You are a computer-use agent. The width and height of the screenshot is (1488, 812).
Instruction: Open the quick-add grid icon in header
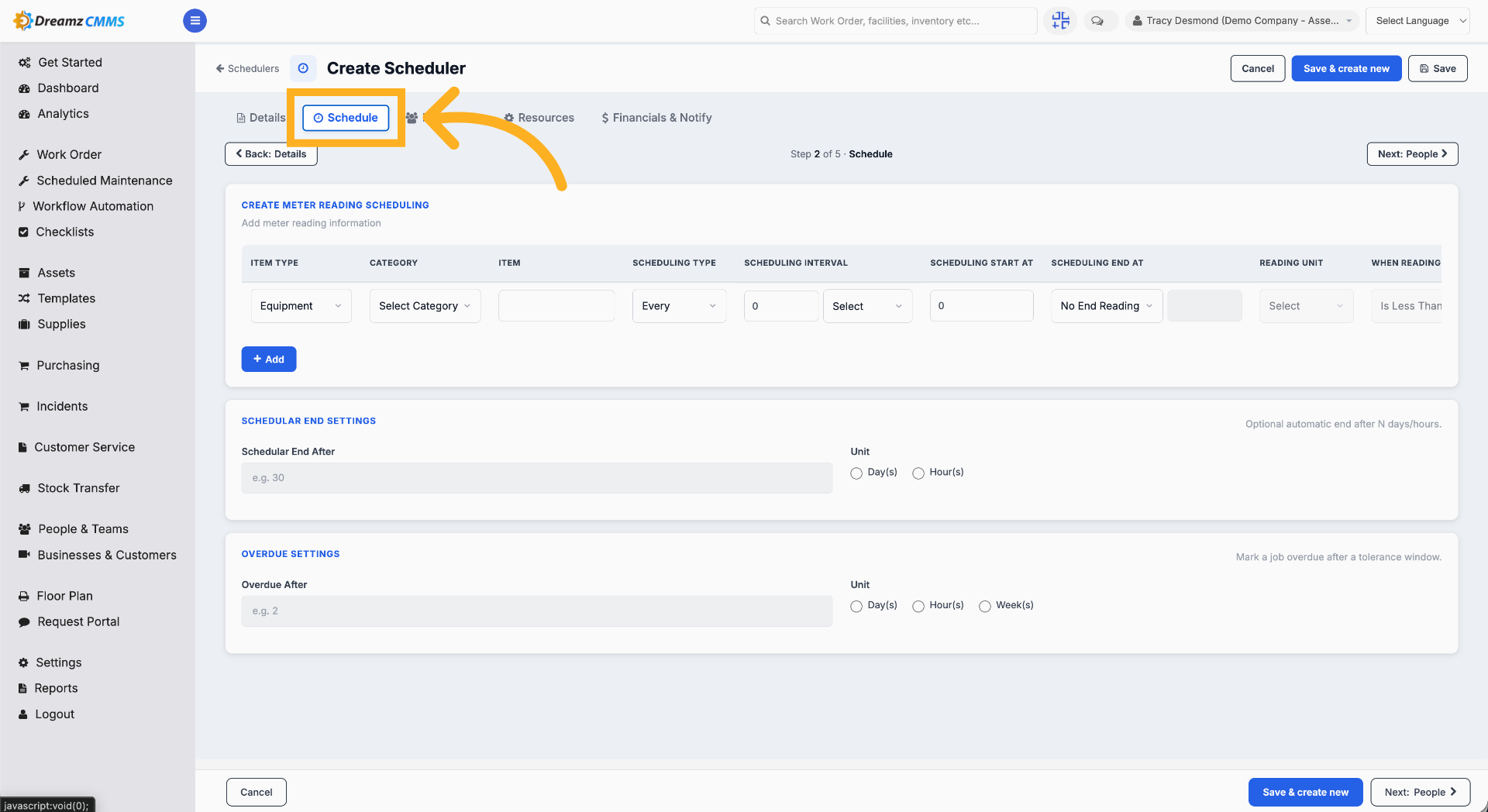[x=1060, y=21]
